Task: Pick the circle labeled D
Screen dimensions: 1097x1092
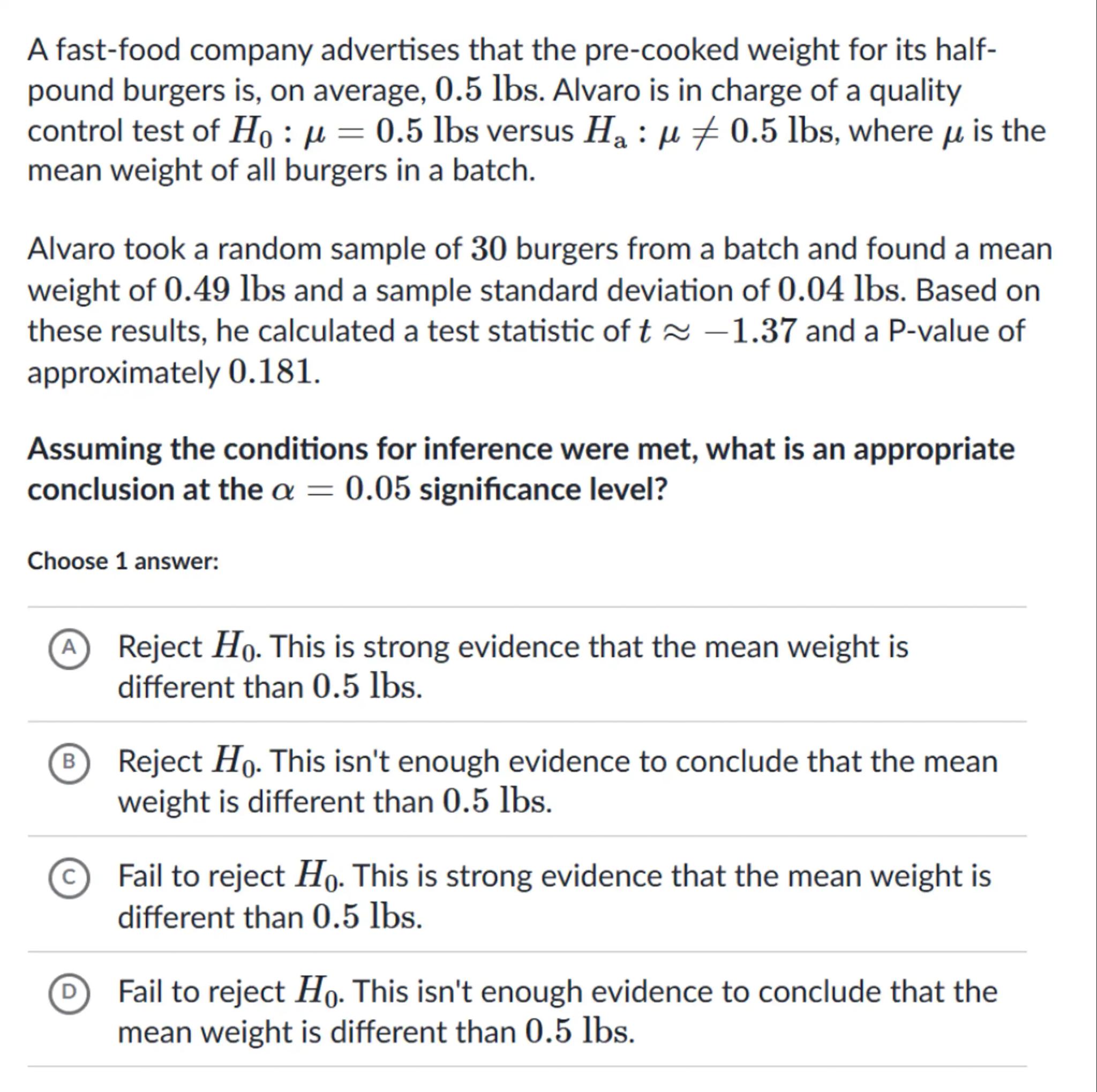Action: tap(69, 992)
